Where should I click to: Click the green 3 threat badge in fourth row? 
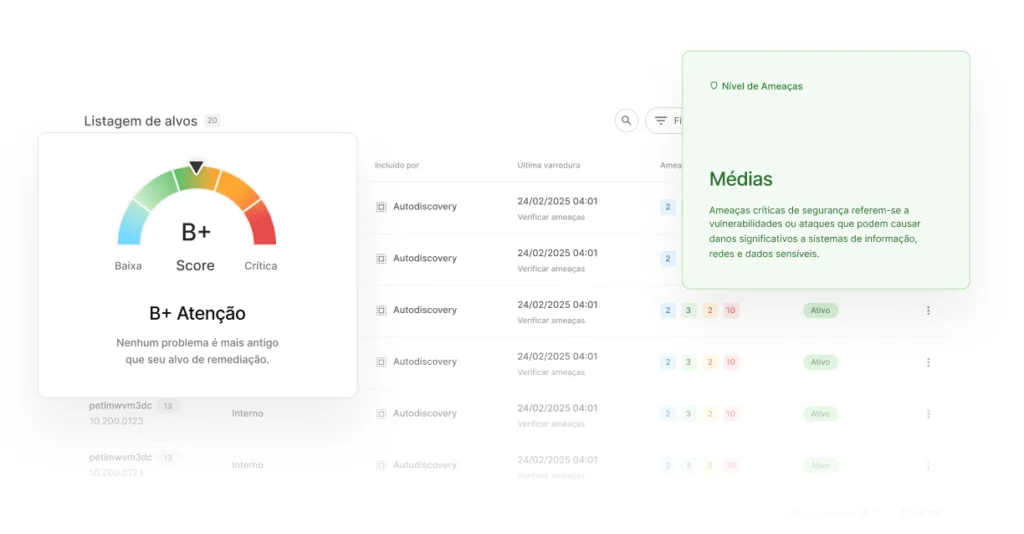click(x=689, y=362)
